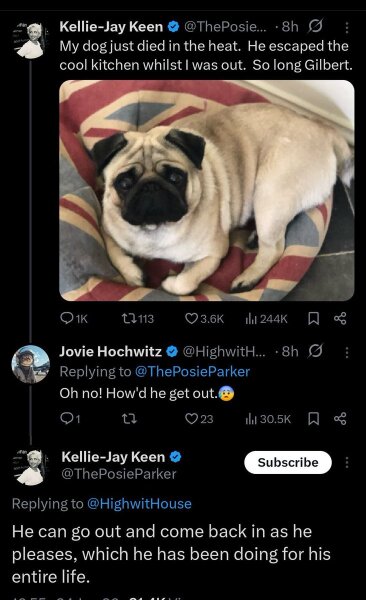Repost the tweet with 113 reposts
The width and height of the screenshot is (366, 600).
(137, 318)
